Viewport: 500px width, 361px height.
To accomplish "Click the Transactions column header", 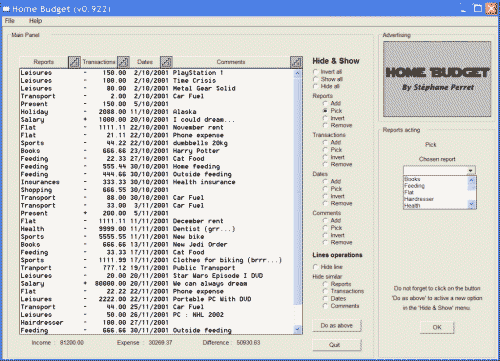I will 99,62.
